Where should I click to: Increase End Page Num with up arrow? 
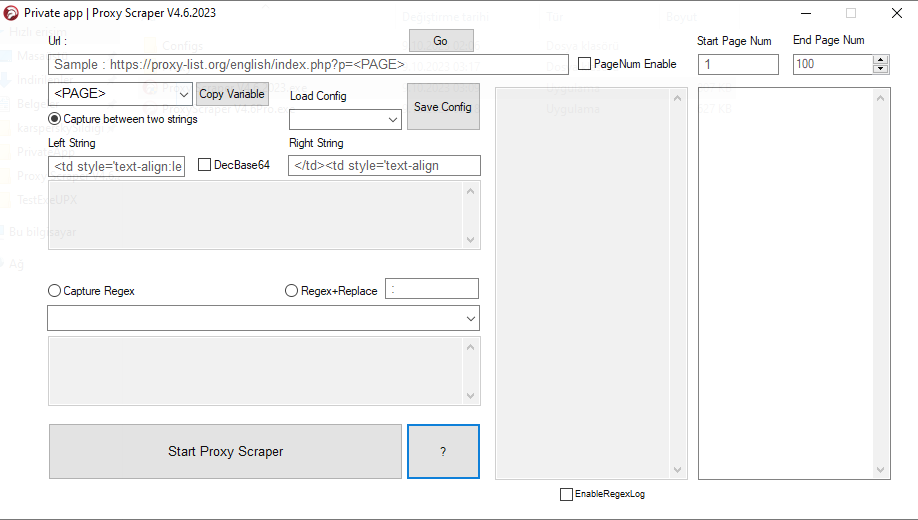pyautogui.click(x=881, y=60)
